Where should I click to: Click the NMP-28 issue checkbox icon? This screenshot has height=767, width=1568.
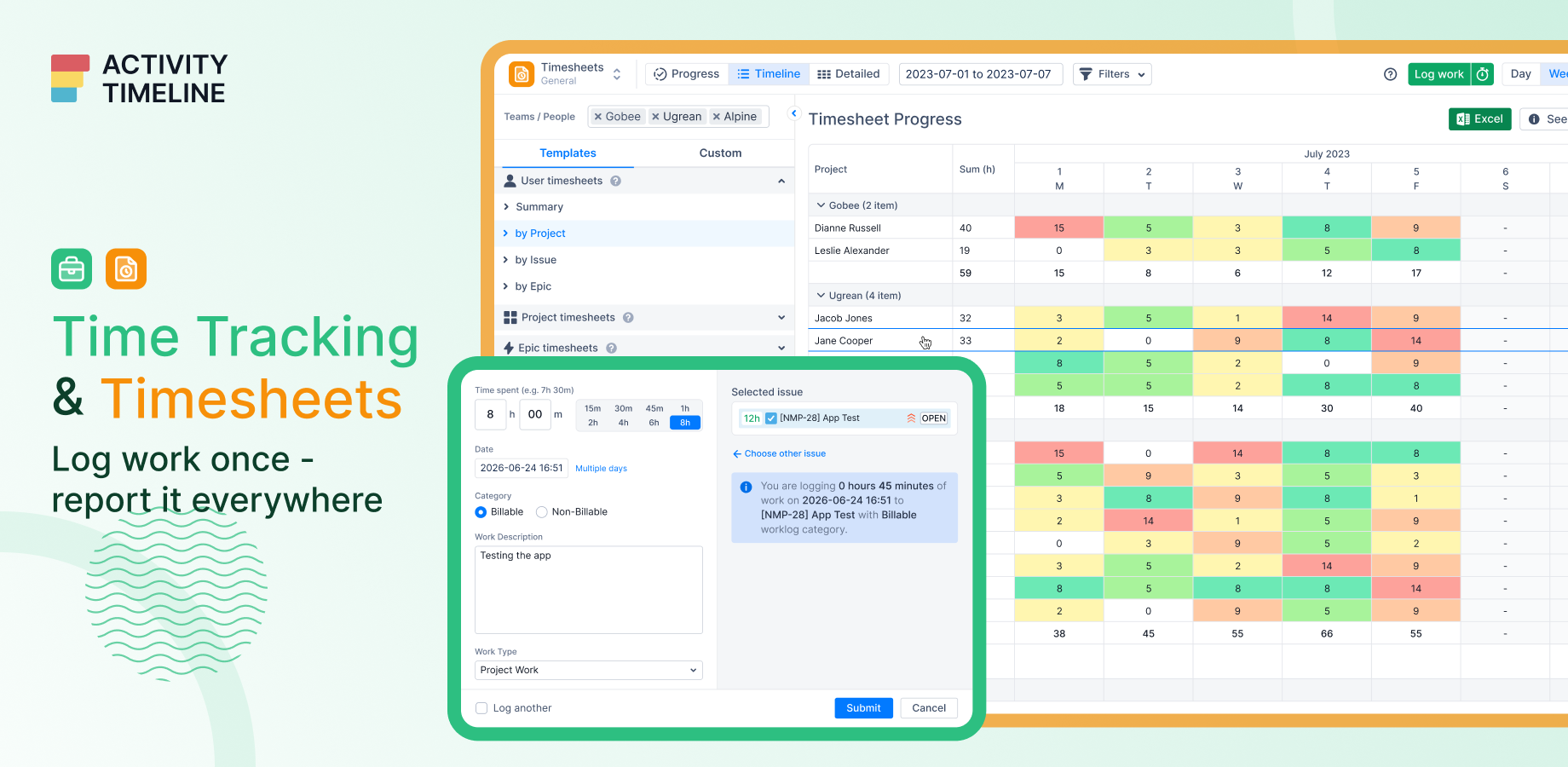point(771,418)
